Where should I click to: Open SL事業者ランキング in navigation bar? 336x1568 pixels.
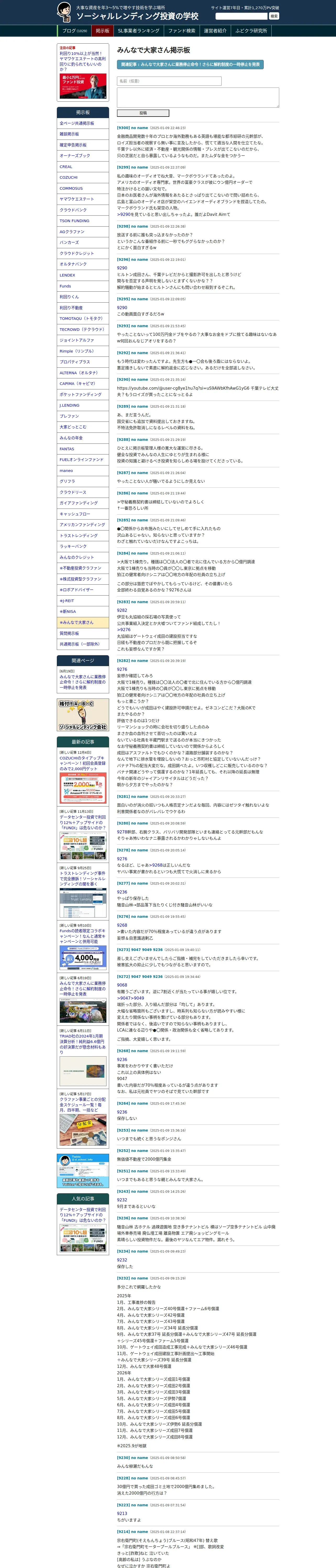(x=138, y=31)
